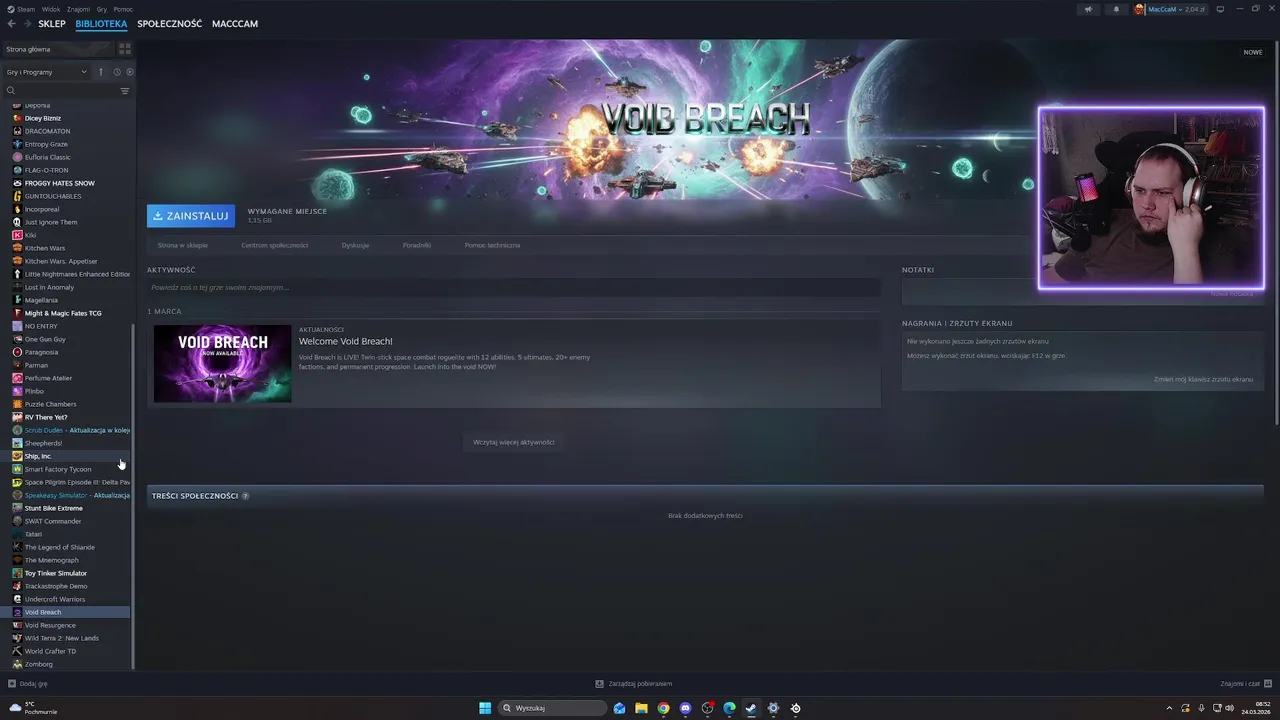This screenshot has width=1280, height=720.
Task: Show hidden system tray icons chevron
Action: pos(1169,708)
